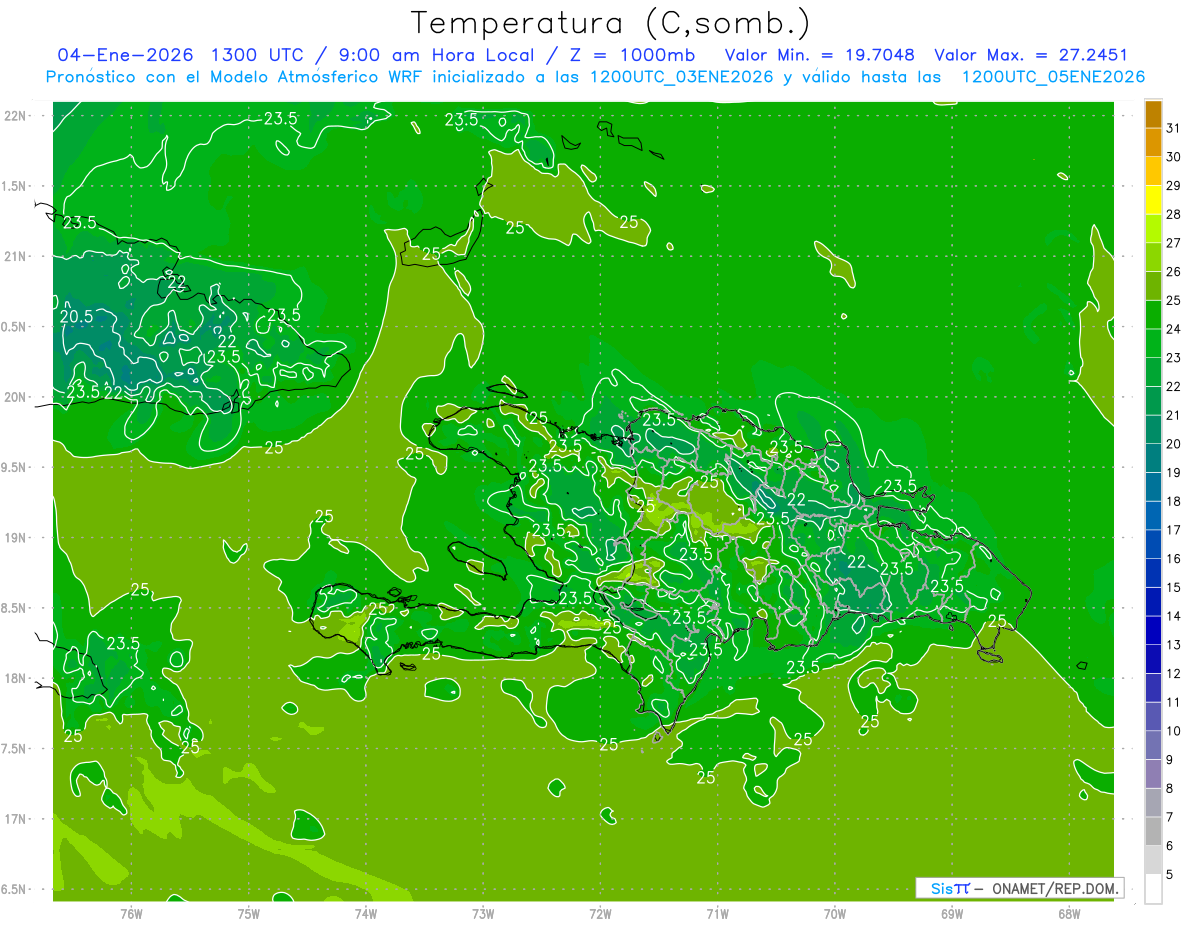Click the legend value "17"
The image size is (1200, 927).
tap(1173, 530)
